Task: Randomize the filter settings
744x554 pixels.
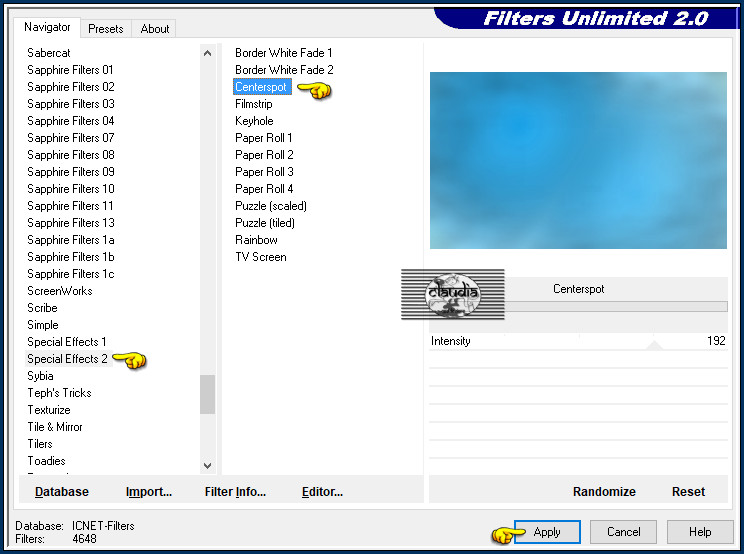Action: pyautogui.click(x=604, y=492)
